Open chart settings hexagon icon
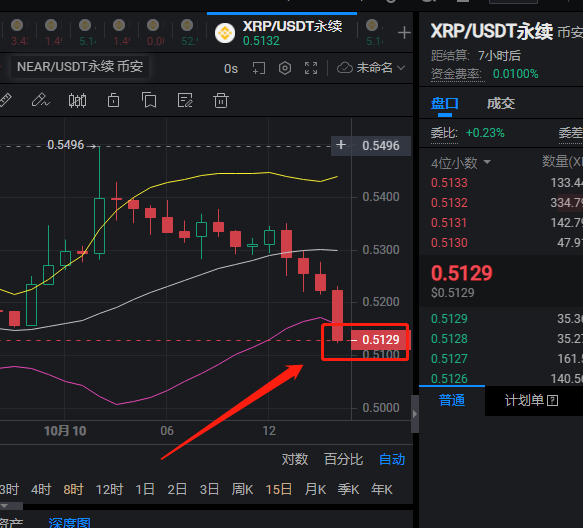Image resolution: width=583 pixels, height=528 pixels. (x=285, y=68)
